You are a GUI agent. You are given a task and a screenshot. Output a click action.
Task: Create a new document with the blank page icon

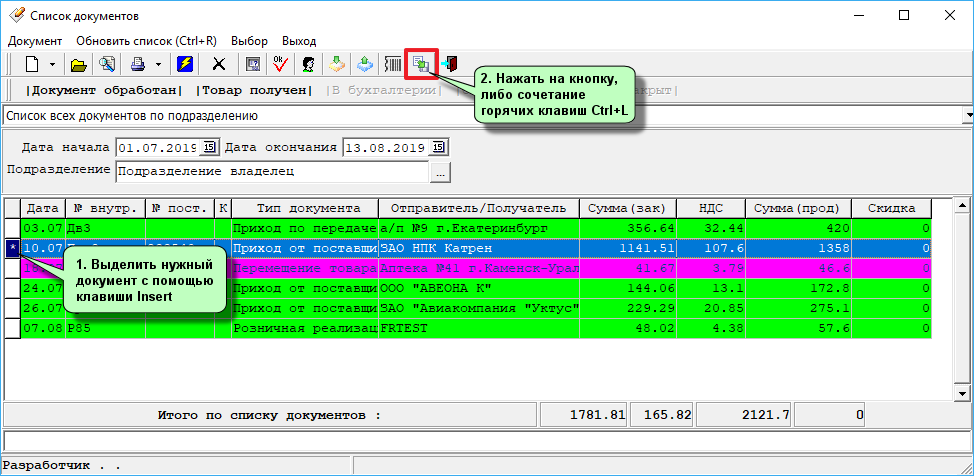(32, 64)
